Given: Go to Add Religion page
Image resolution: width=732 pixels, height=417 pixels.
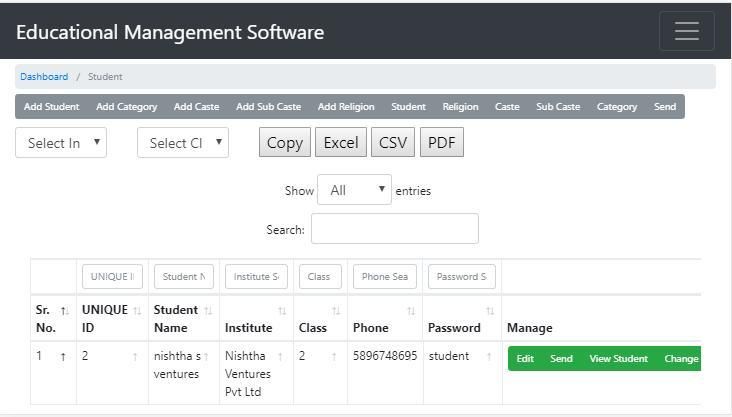Looking at the screenshot, I should point(346,107).
